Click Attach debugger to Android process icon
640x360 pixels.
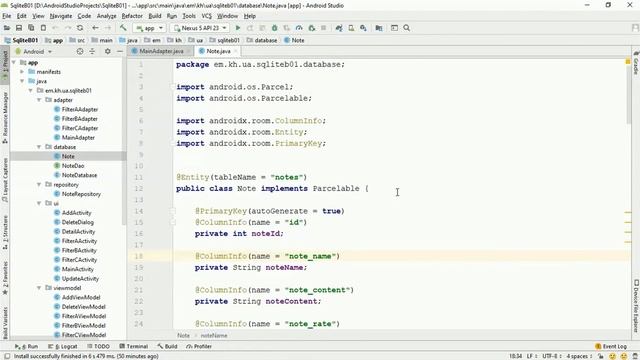click(x=311, y=28)
